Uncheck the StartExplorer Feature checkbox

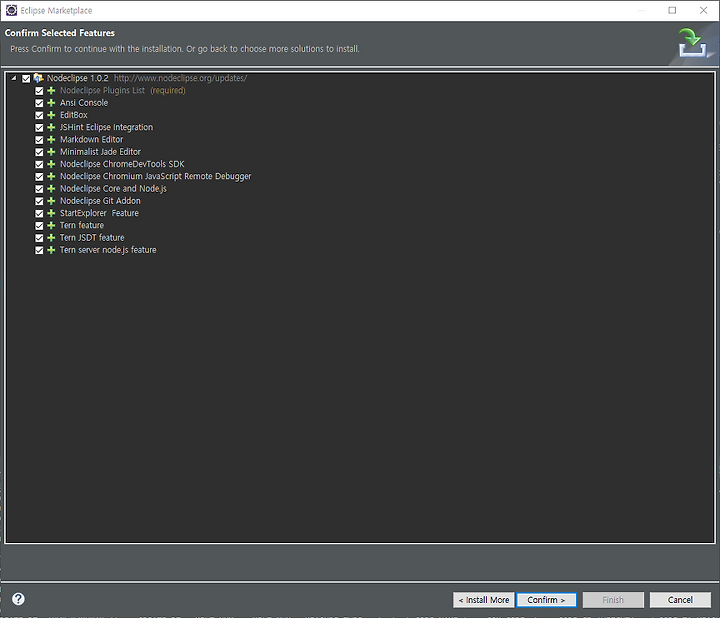click(39, 213)
